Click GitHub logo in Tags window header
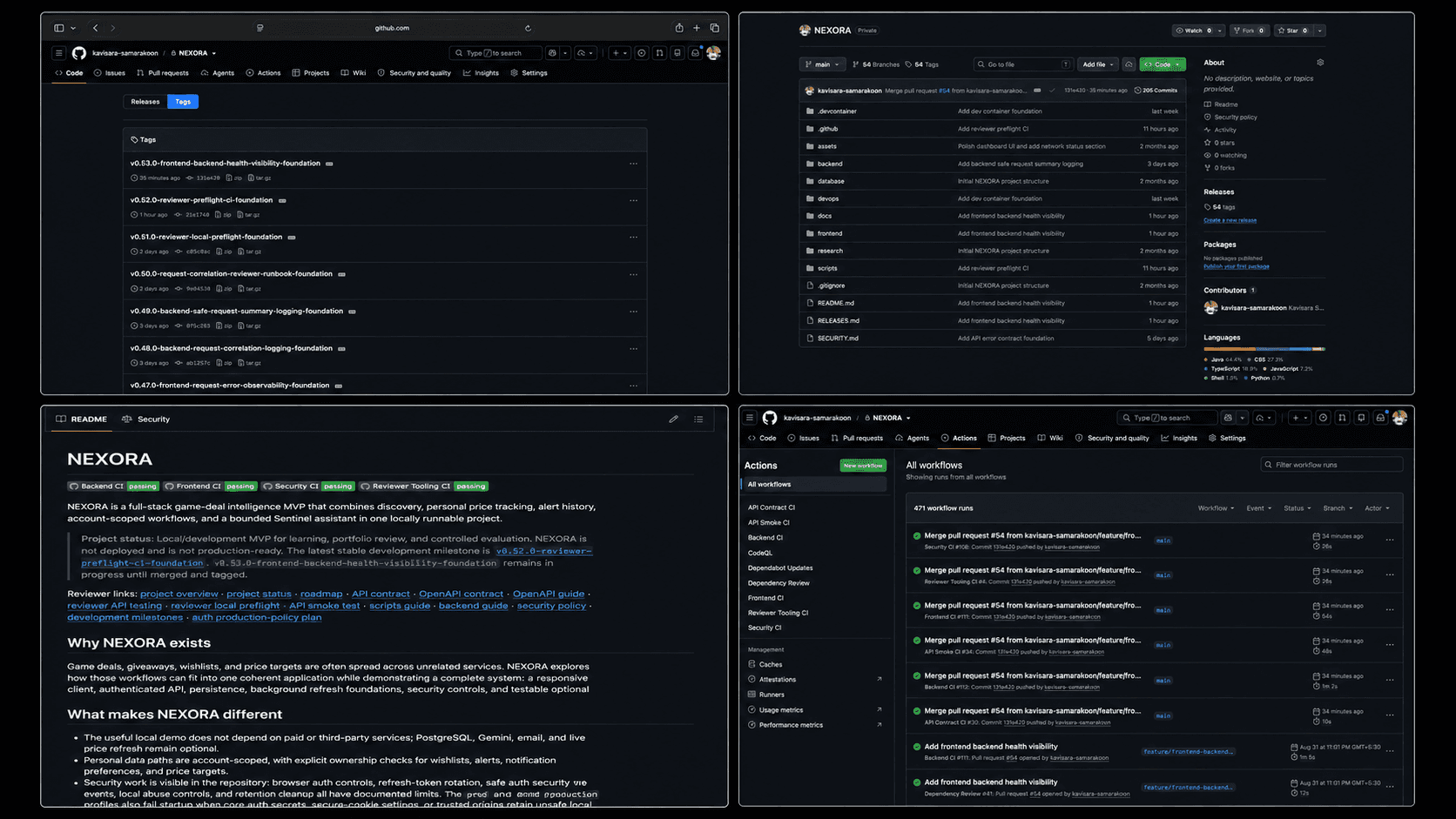 pyautogui.click(x=79, y=53)
